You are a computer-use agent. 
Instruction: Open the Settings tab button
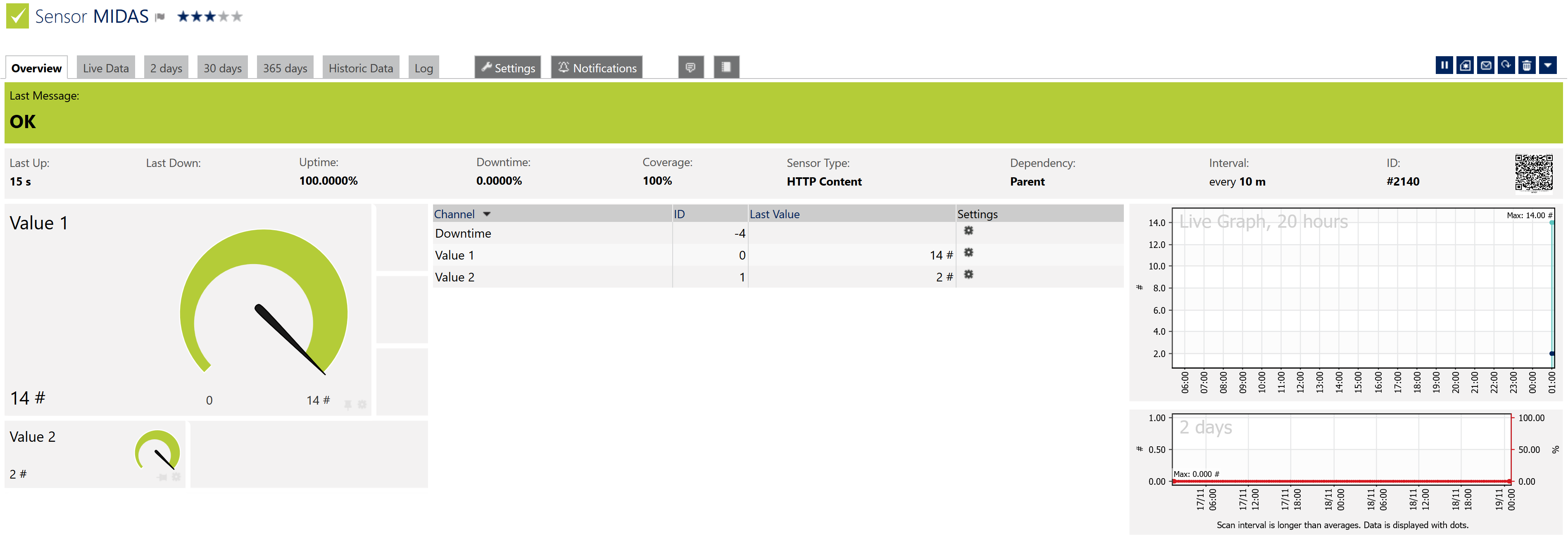508,68
